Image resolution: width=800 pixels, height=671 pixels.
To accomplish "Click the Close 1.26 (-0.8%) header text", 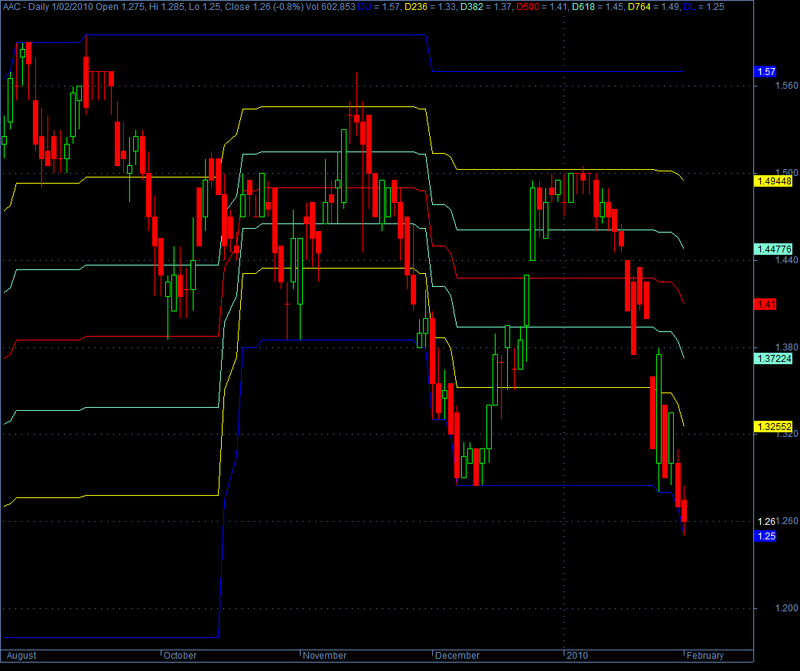I will 264,7.
